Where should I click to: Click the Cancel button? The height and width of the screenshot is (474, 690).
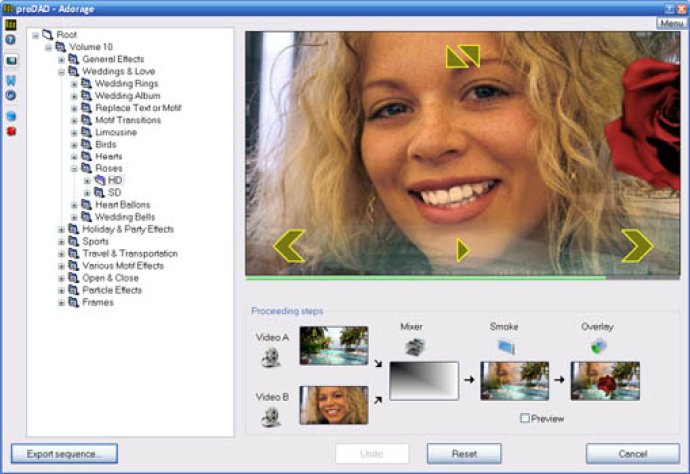coord(633,454)
